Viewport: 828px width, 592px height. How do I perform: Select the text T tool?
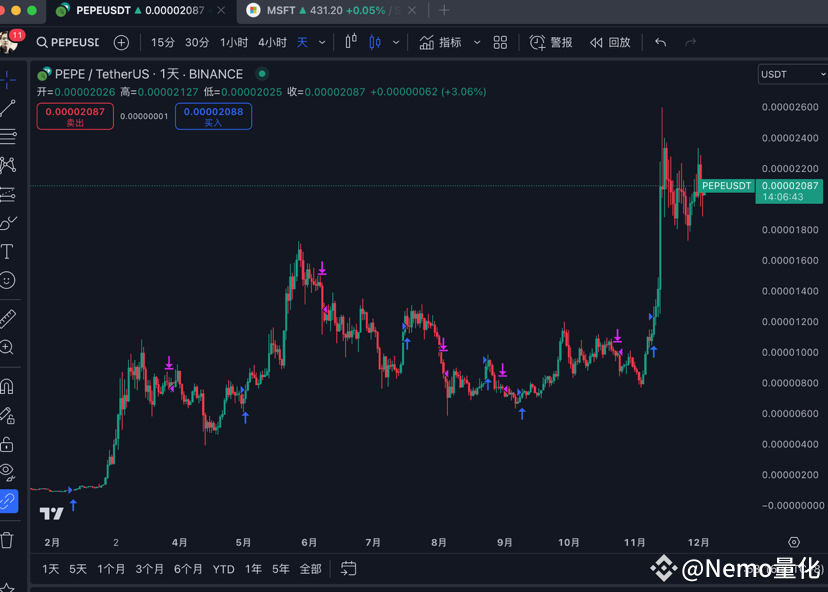point(7,251)
